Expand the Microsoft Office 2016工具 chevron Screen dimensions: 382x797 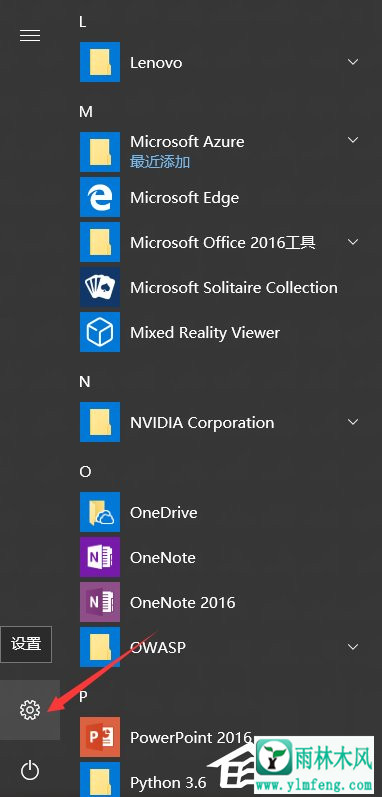point(353,242)
